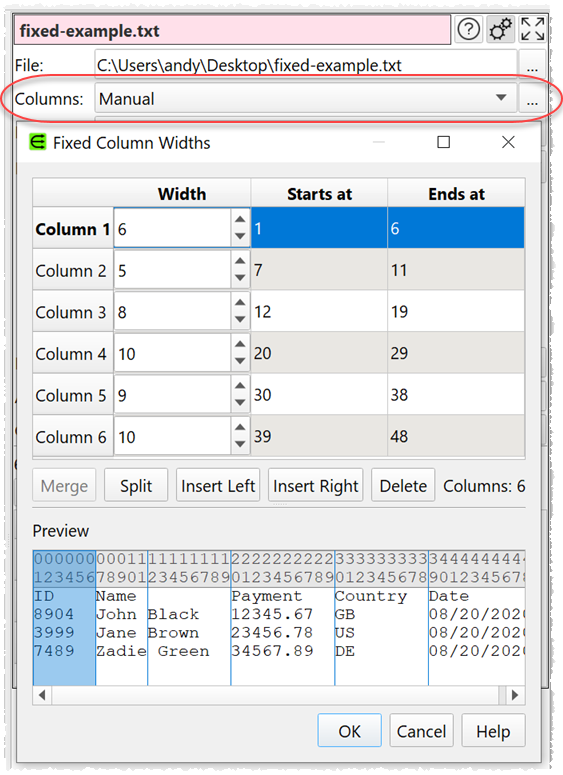Click the Split button
Screen dimensions: 563x775
[x=136, y=485]
